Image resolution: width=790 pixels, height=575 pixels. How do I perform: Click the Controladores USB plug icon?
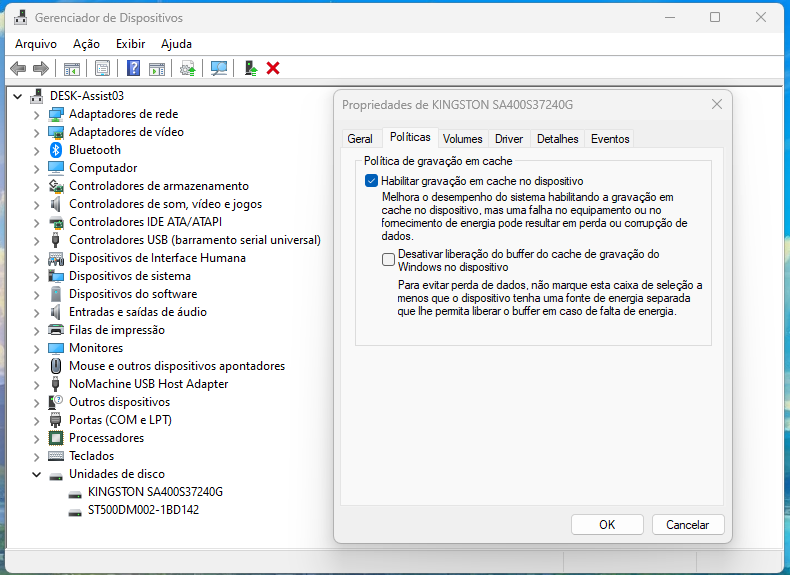click(x=55, y=240)
